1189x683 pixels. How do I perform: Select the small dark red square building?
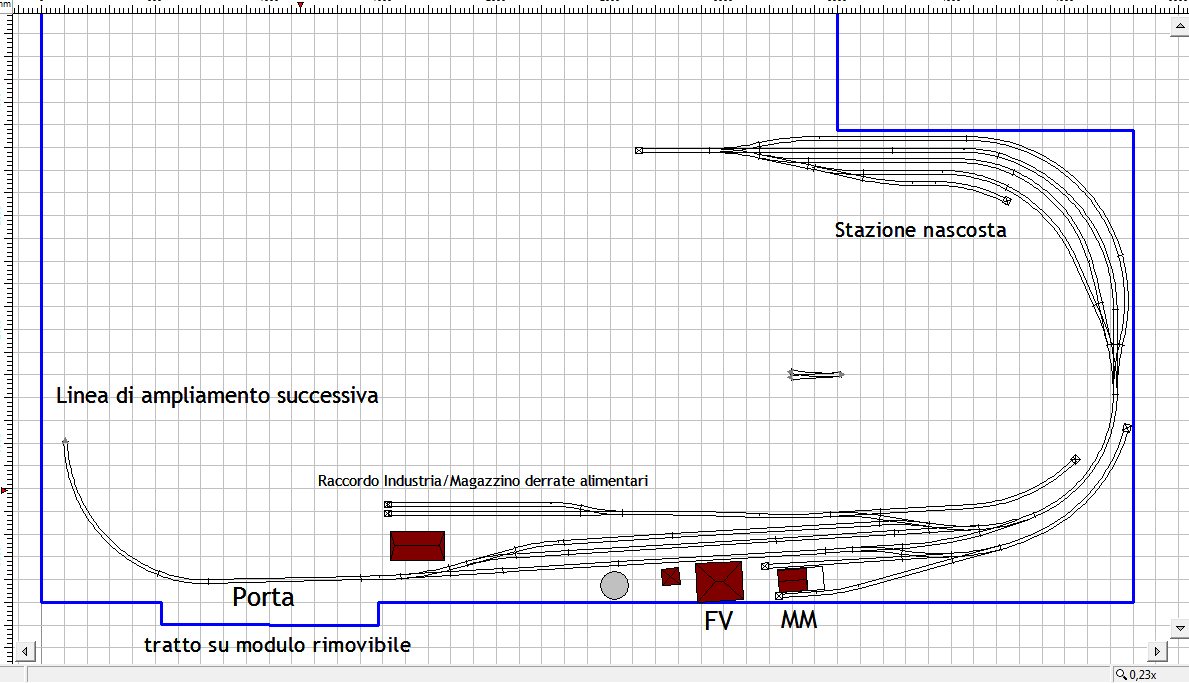pyautogui.click(x=671, y=576)
